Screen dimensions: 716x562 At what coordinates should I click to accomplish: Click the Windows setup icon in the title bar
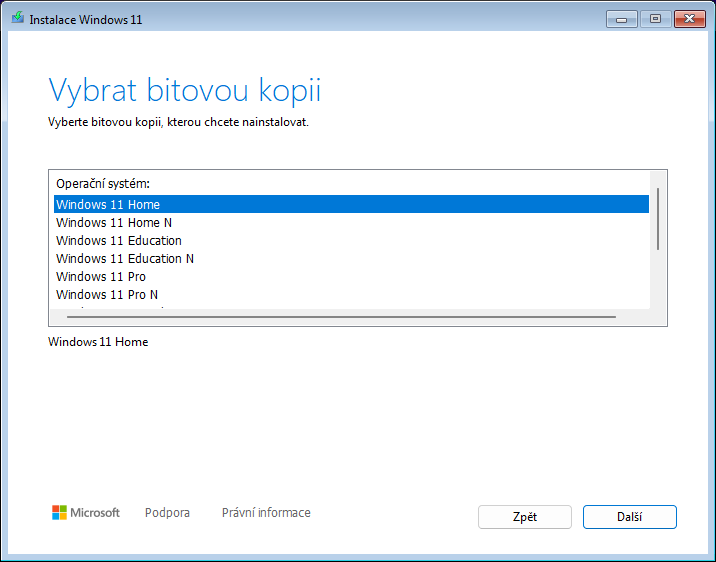pyautogui.click(x=17, y=18)
